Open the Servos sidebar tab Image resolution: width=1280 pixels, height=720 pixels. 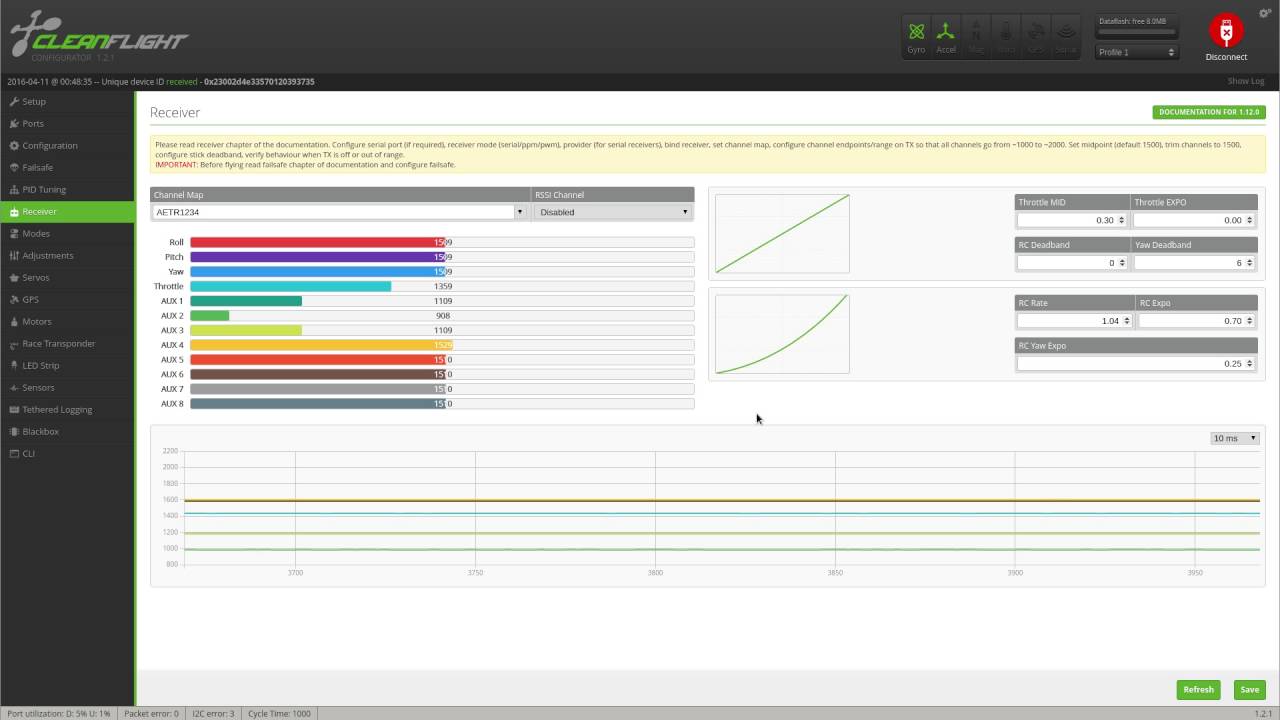[x=67, y=278]
